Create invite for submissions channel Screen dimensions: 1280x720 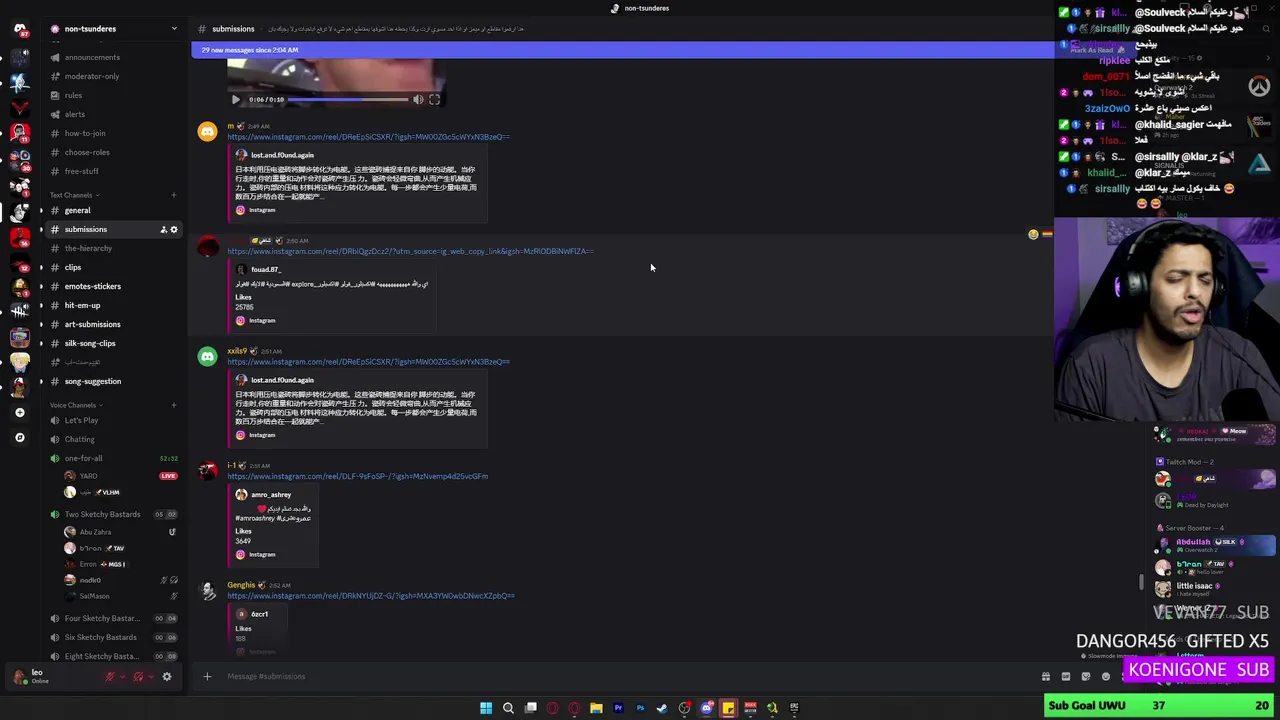[x=163, y=230]
